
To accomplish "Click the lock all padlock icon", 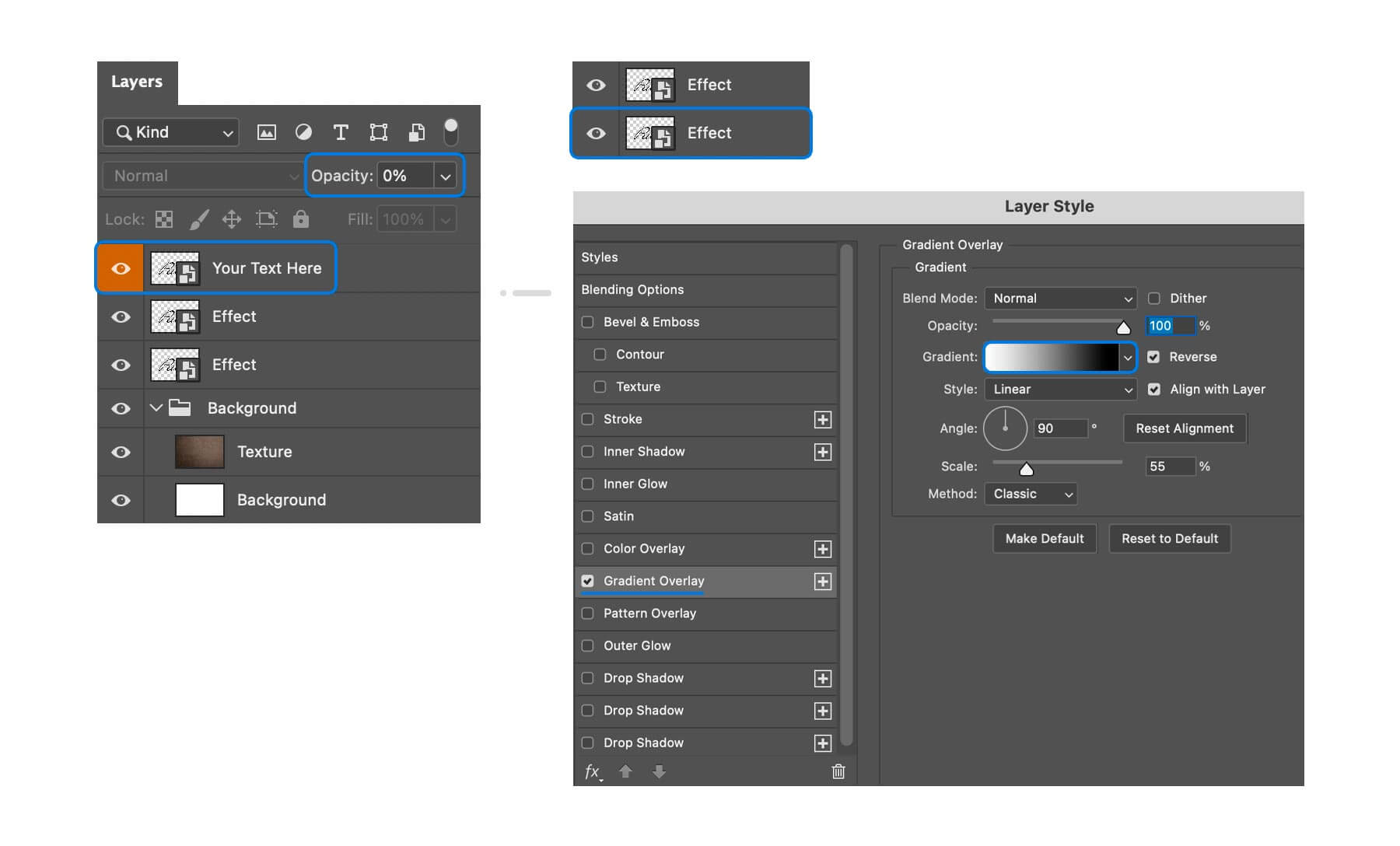I will click(301, 219).
